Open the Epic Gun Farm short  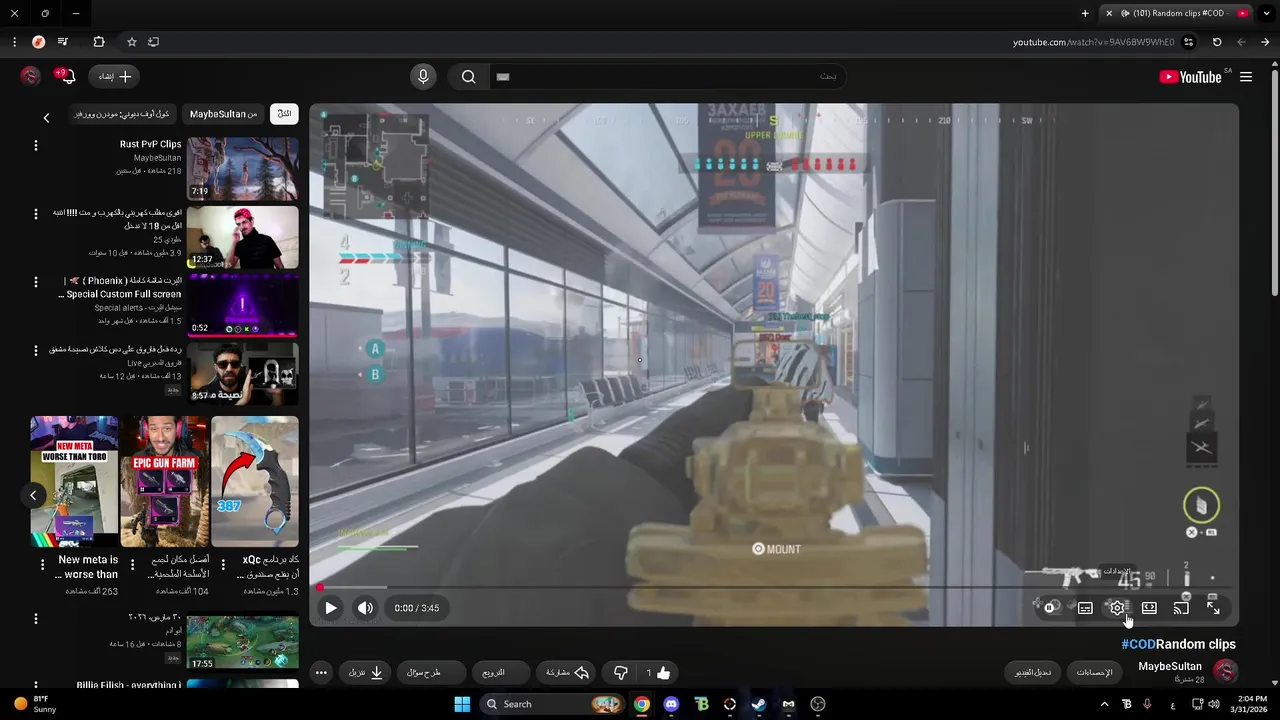pos(164,482)
